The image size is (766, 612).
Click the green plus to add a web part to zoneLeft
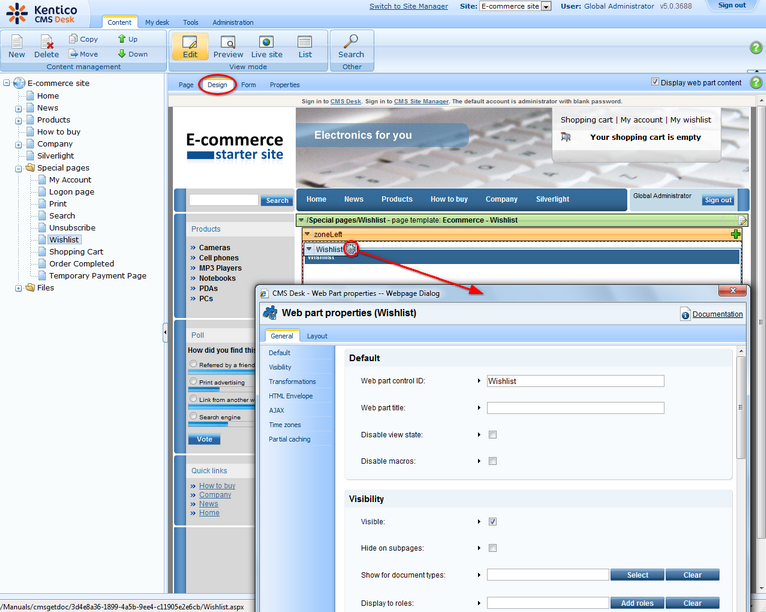tap(735, 234)
